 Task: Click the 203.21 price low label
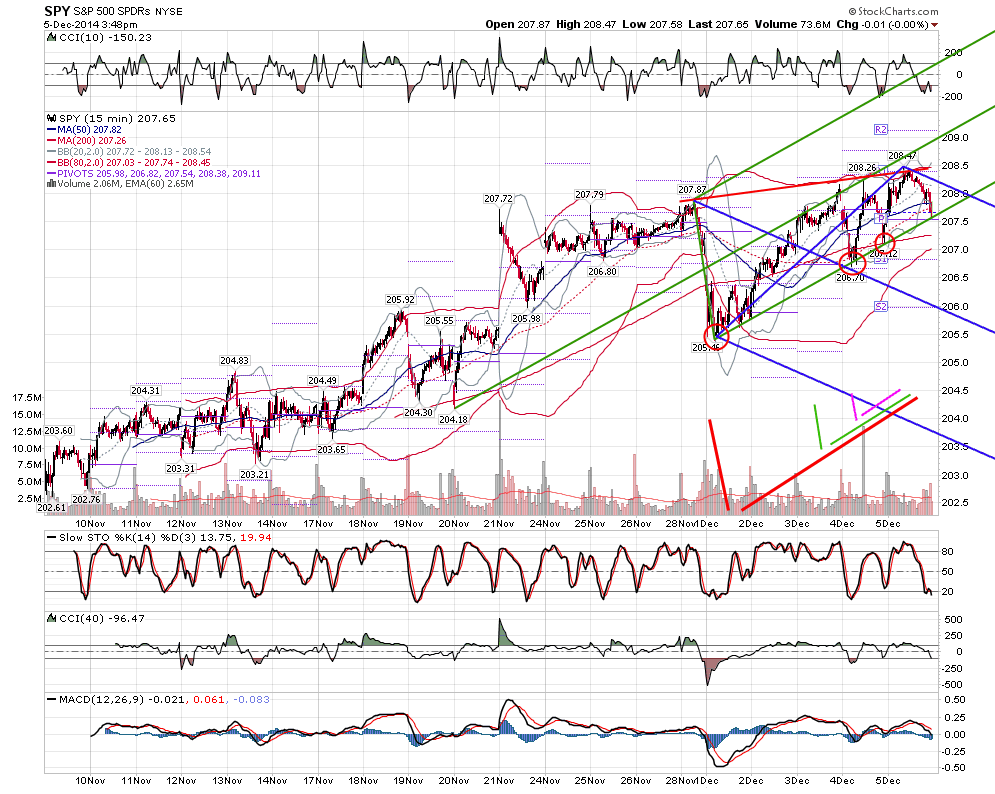(x=254, y=475)
